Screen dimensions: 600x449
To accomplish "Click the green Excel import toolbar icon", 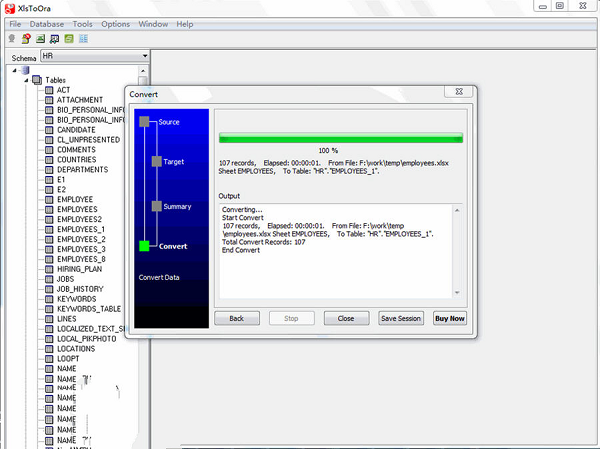I will pyautogui.click(x=40, y=39).
